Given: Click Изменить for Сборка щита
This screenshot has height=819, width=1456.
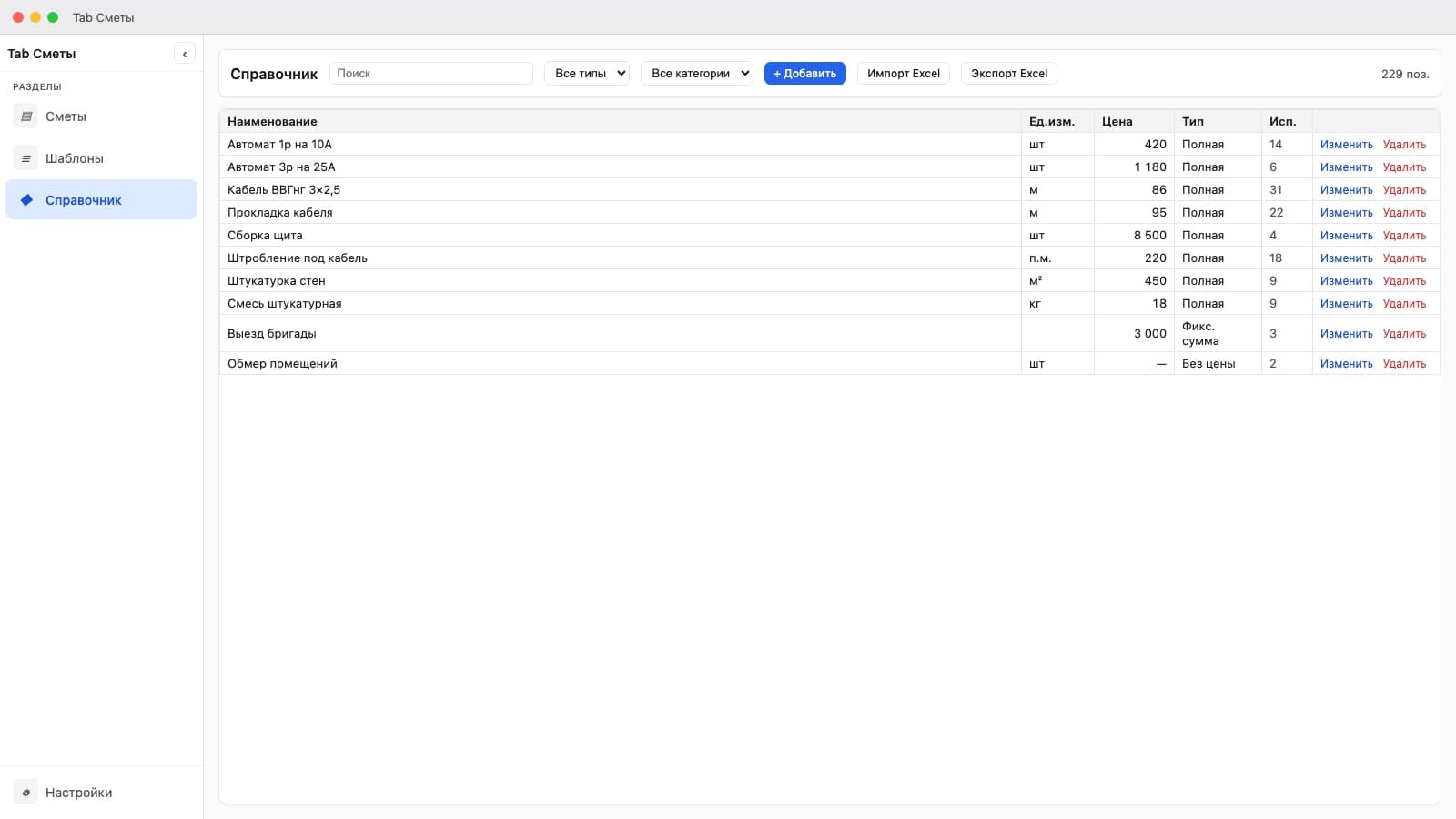Looking at the screenshot, I should [1347, 236].
